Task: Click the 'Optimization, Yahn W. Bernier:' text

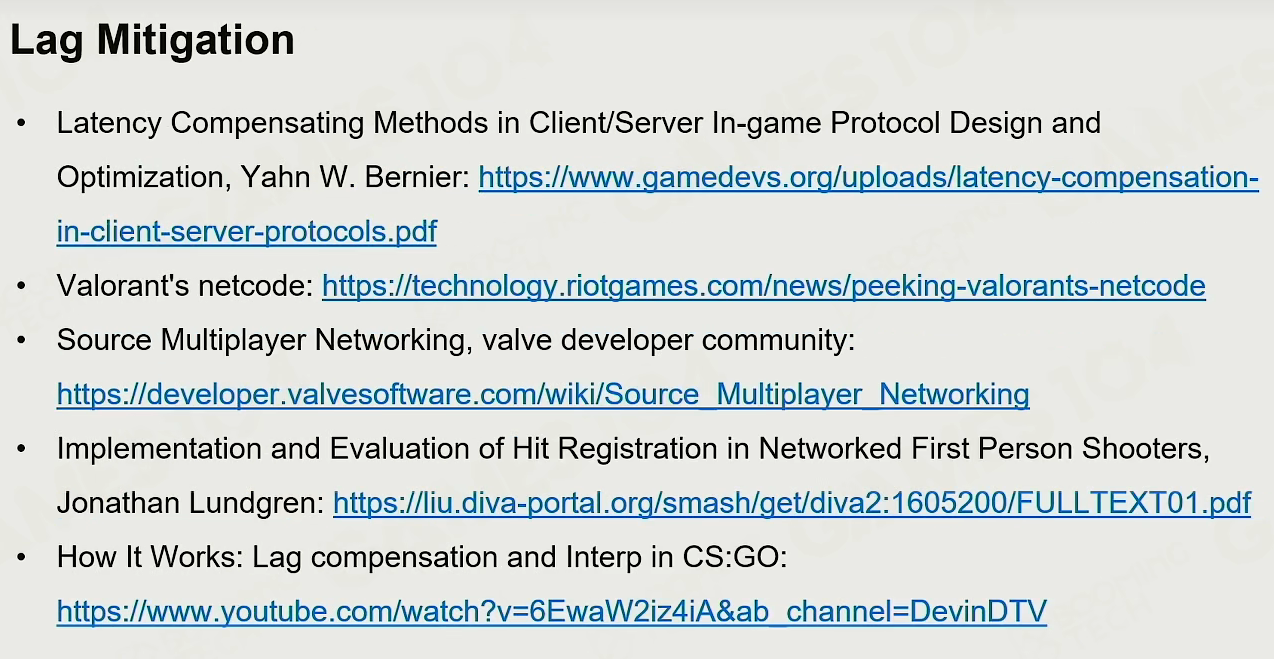Action: click(263, 178)
